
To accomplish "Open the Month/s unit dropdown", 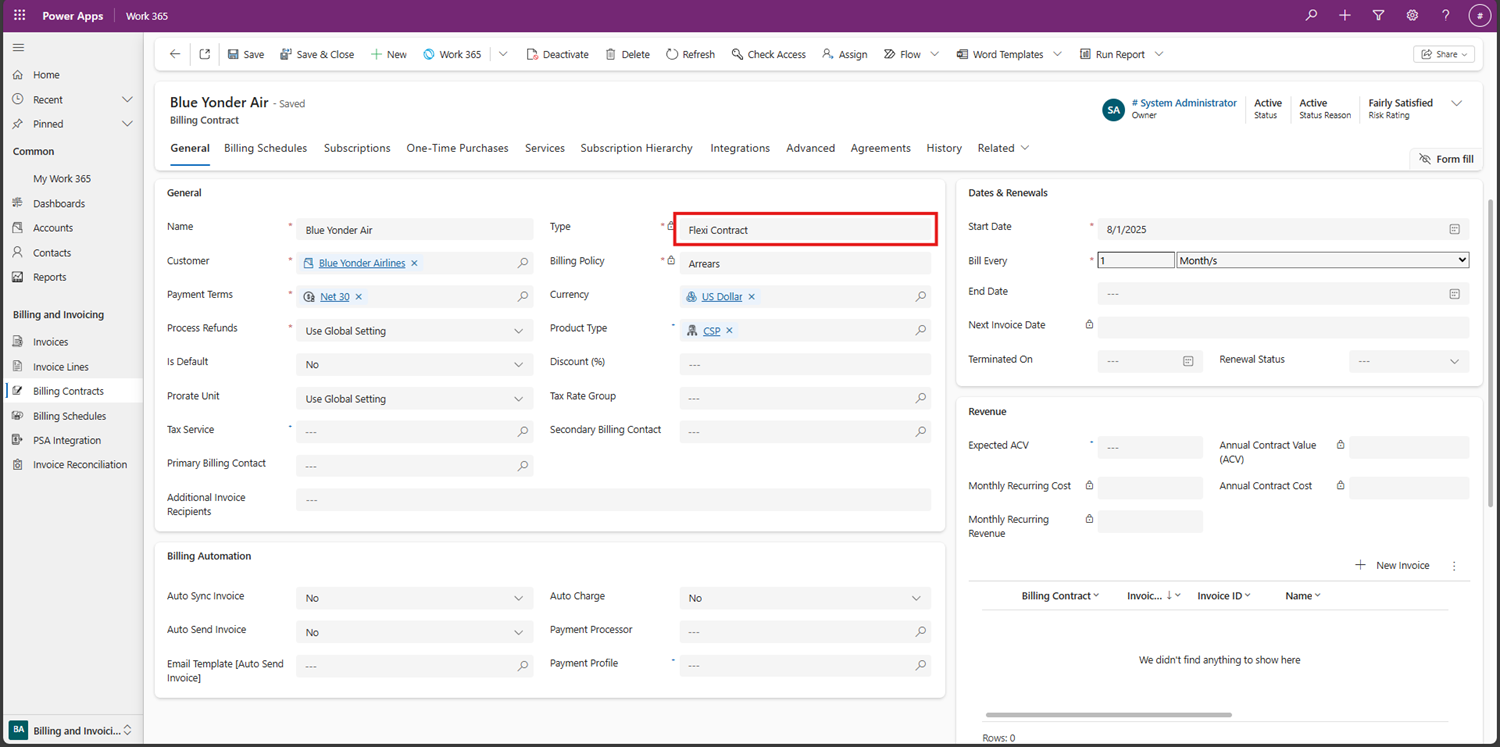I will pyautogui.click(x=1323, y=260).
